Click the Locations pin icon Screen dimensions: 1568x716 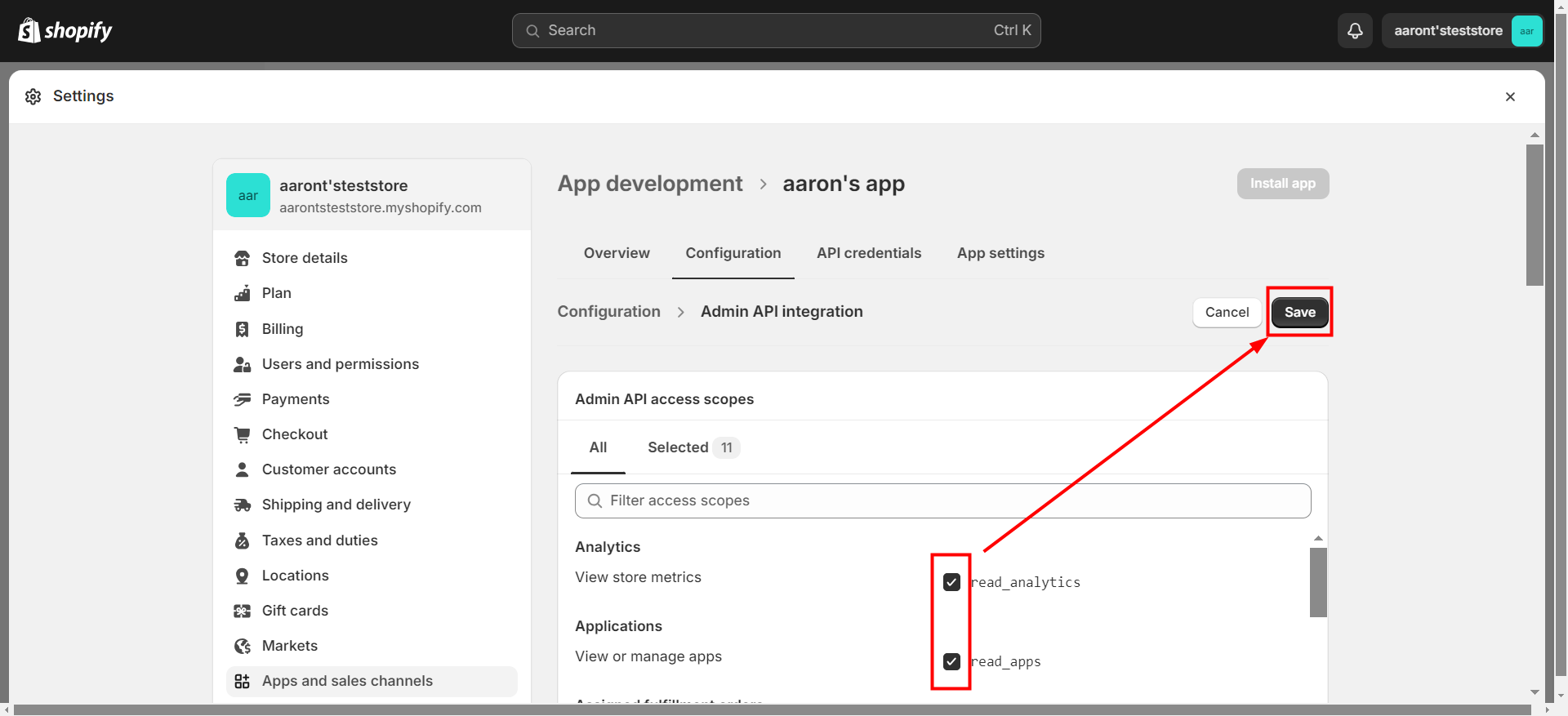(x=243, y=576)
